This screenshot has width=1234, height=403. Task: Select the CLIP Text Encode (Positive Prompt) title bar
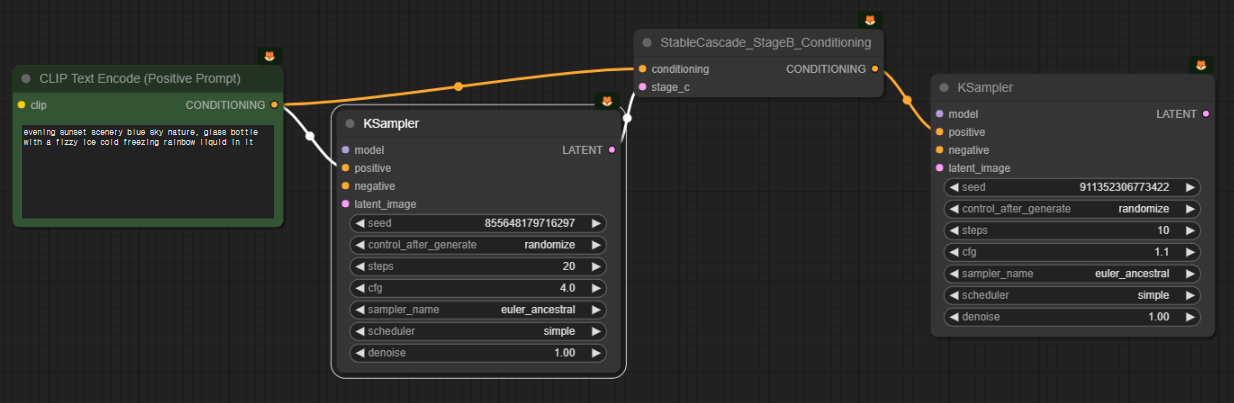(x=149, y=78)
